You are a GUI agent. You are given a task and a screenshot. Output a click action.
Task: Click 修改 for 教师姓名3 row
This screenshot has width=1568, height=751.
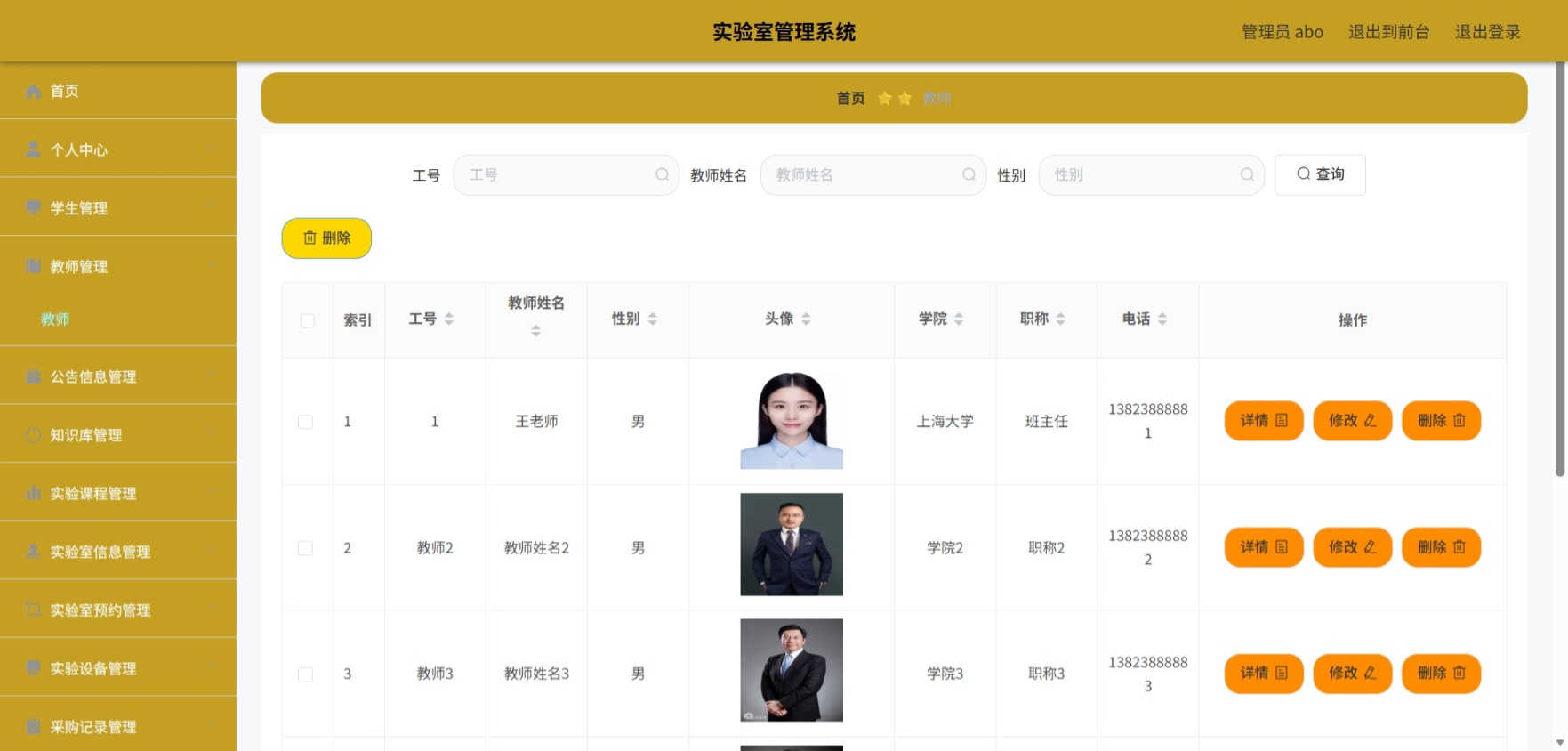tap(1353, 674)
